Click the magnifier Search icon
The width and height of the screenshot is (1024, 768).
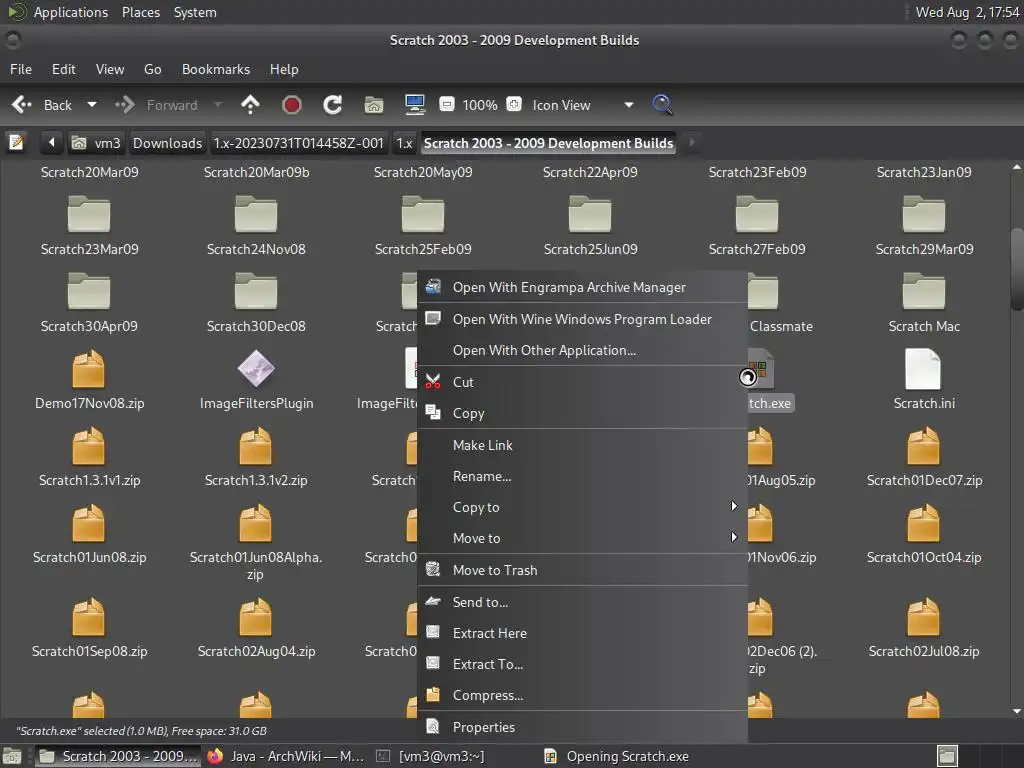662,104
